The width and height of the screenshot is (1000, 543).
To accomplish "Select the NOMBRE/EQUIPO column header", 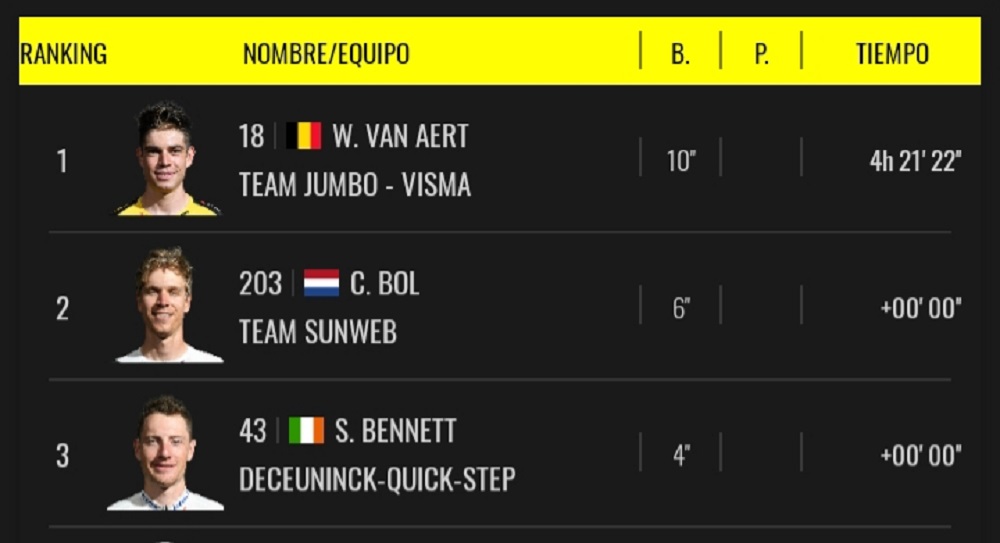I will (326, 54).
